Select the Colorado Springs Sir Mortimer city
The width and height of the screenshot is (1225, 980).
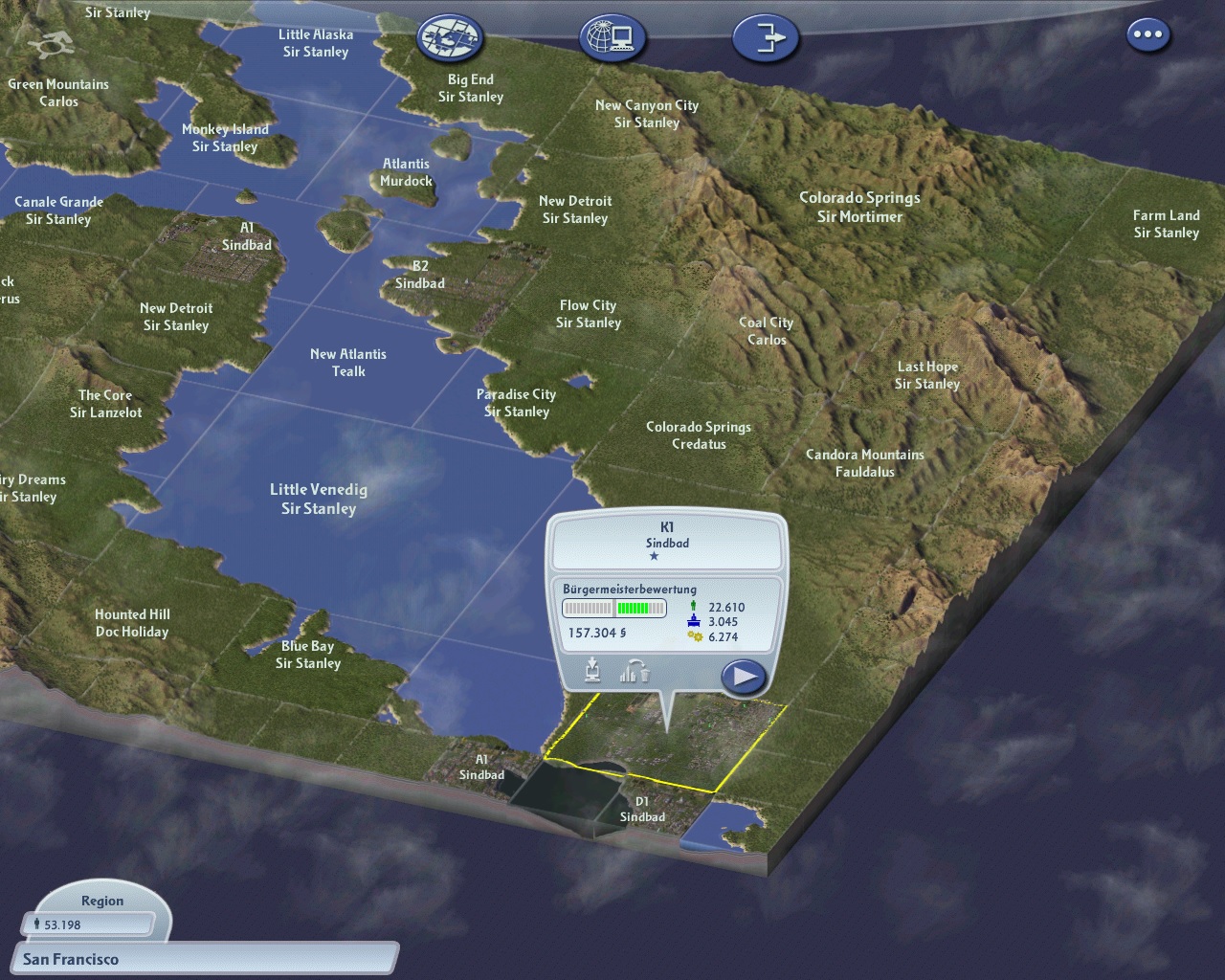(859, 207)
